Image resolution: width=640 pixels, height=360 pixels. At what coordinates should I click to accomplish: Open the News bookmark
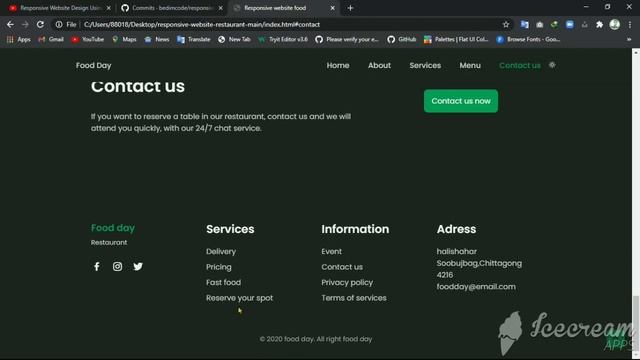(157, 39)
